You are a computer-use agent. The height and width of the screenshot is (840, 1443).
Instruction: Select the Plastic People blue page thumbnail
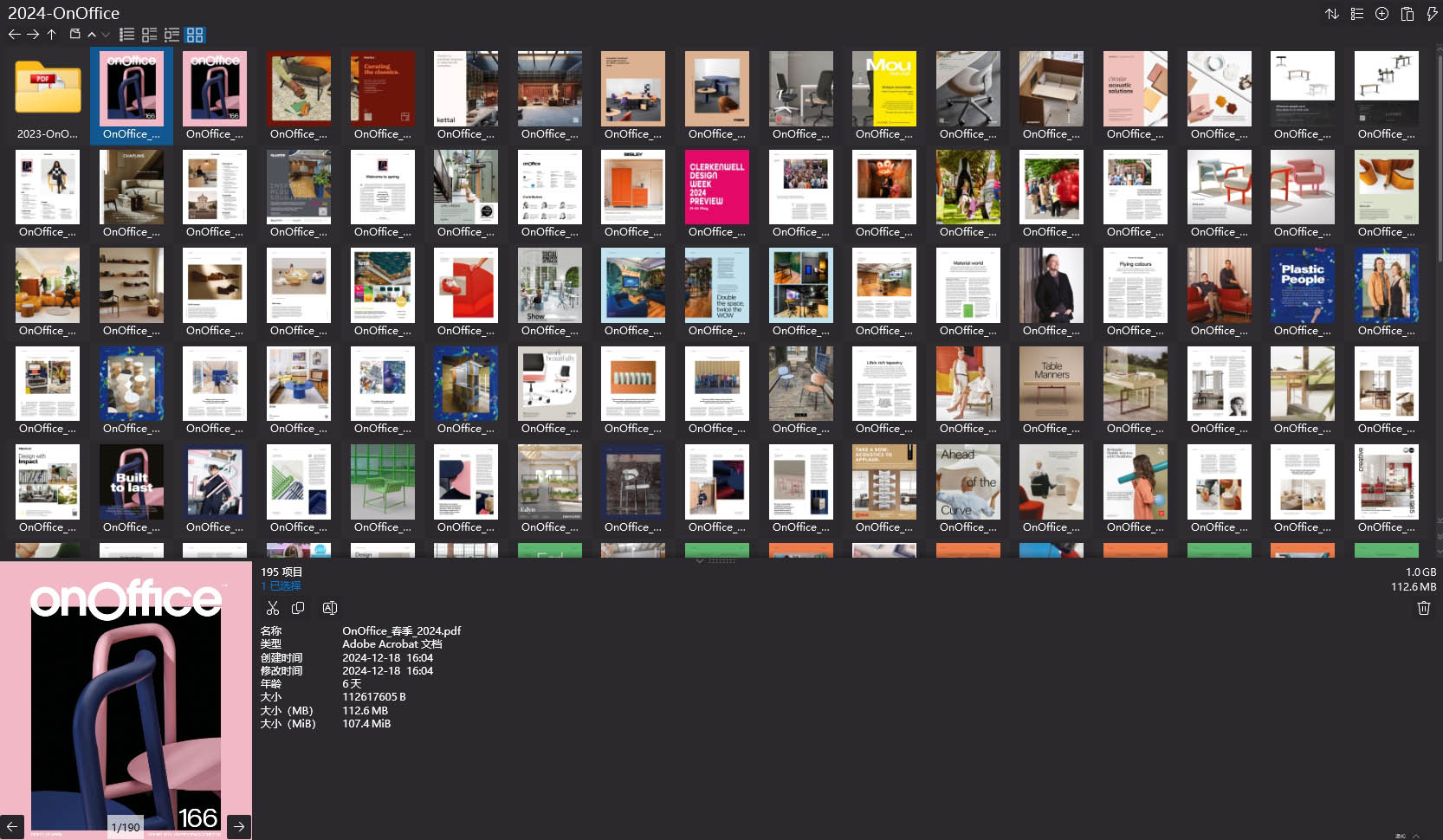point(1303,285)
